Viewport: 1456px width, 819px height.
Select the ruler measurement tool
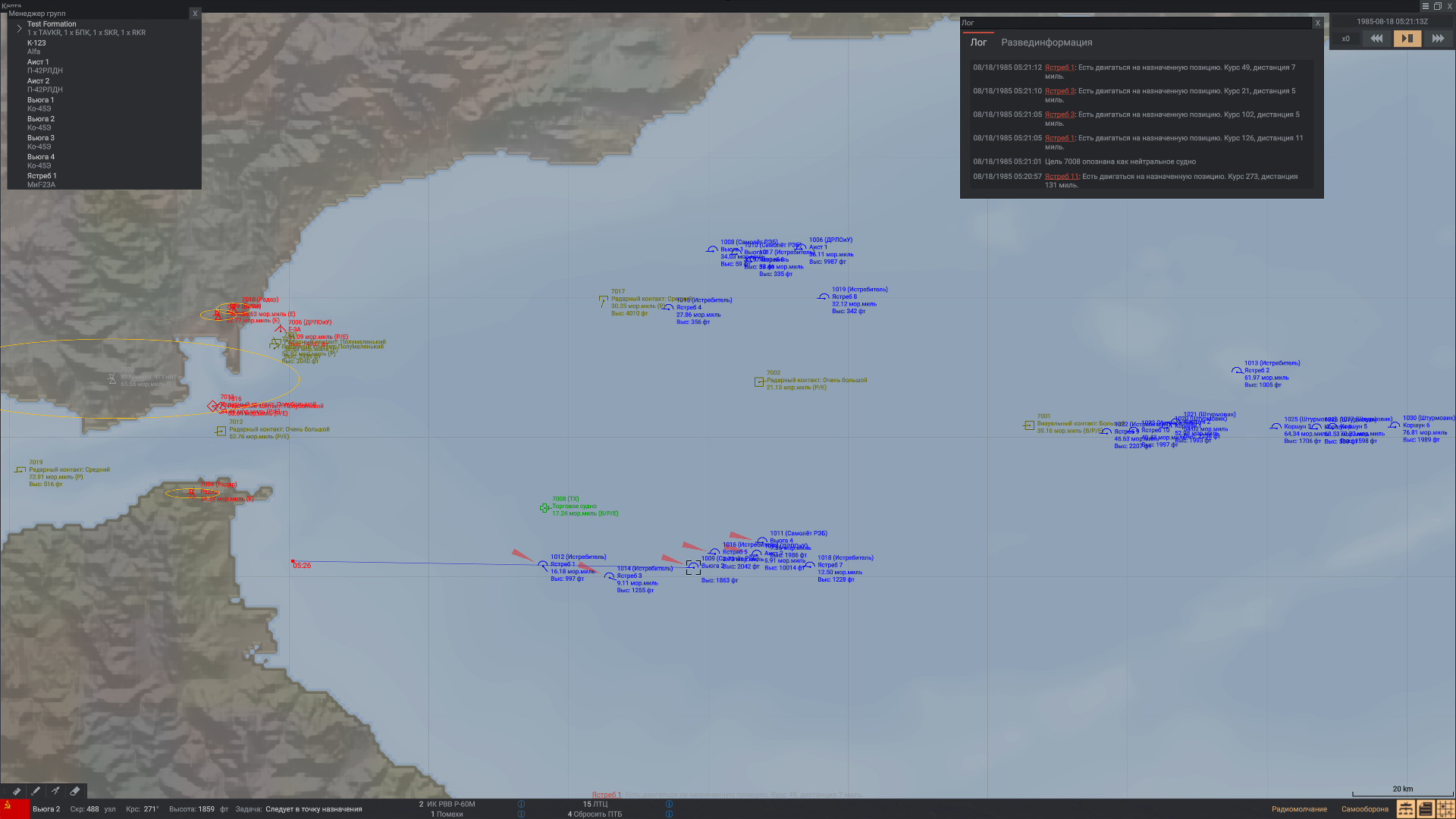point(16,791)
